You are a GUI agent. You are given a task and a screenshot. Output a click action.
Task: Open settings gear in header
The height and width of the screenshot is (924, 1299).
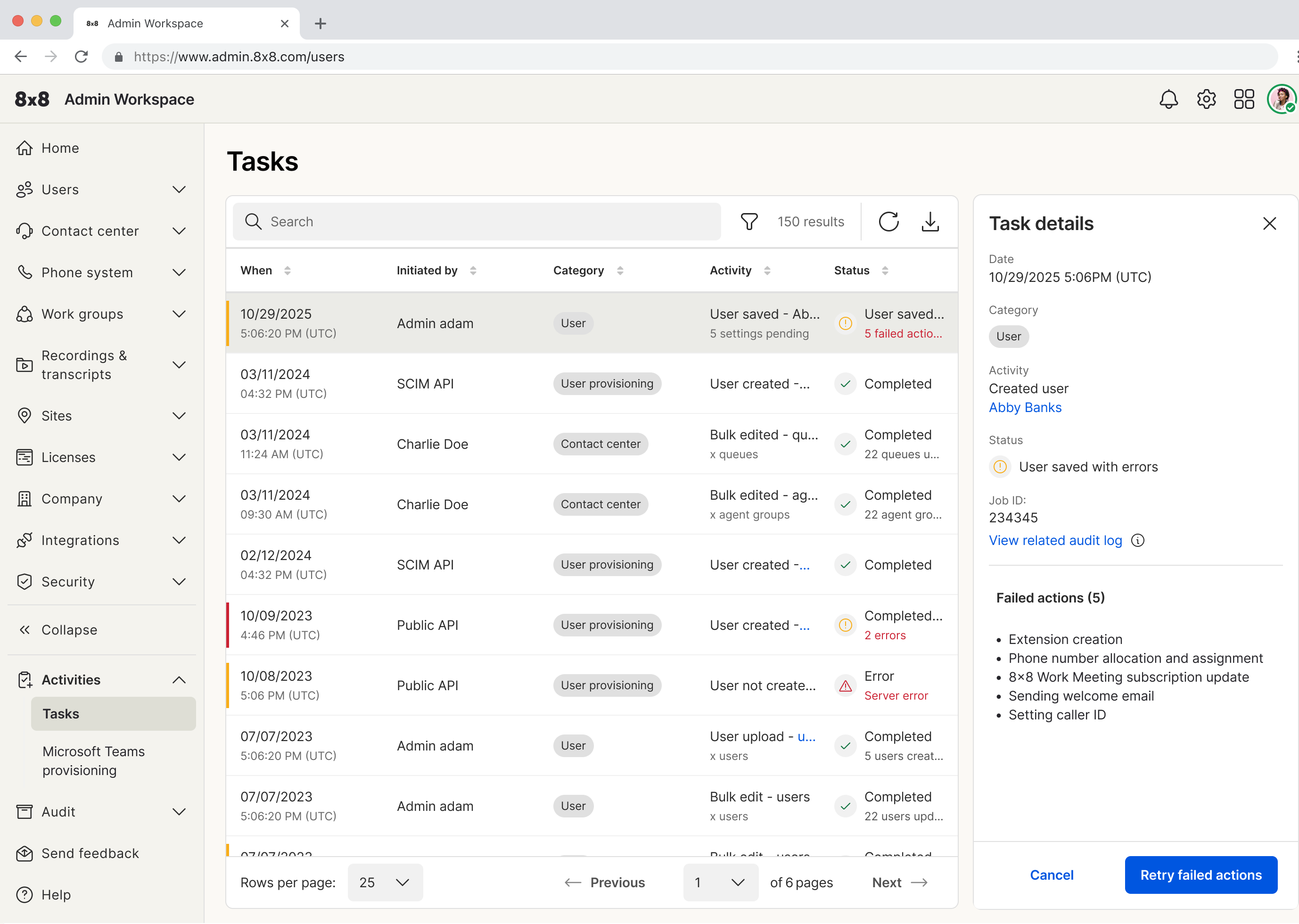click(x=1206, y=99)
